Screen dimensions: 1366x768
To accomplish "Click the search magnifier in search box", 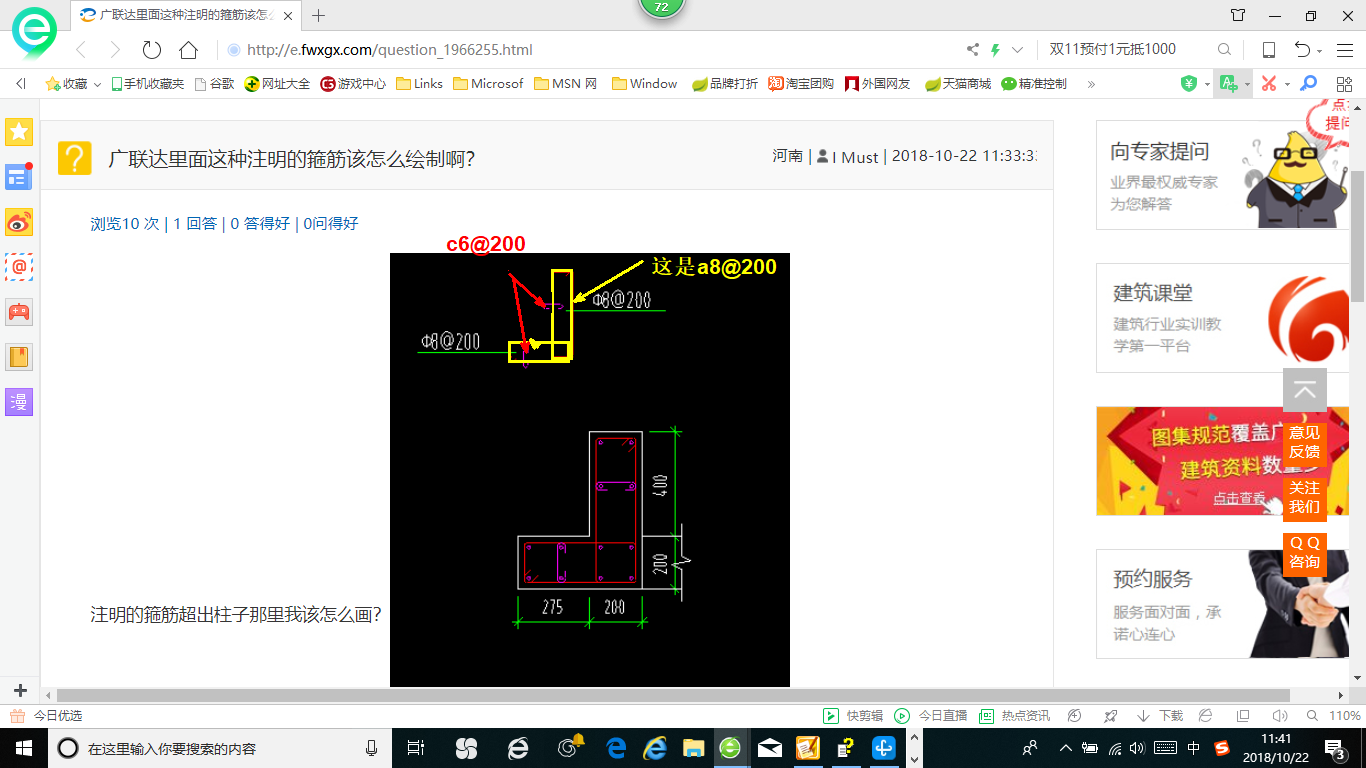I will pyautogui.click(x=1224, y=50).
